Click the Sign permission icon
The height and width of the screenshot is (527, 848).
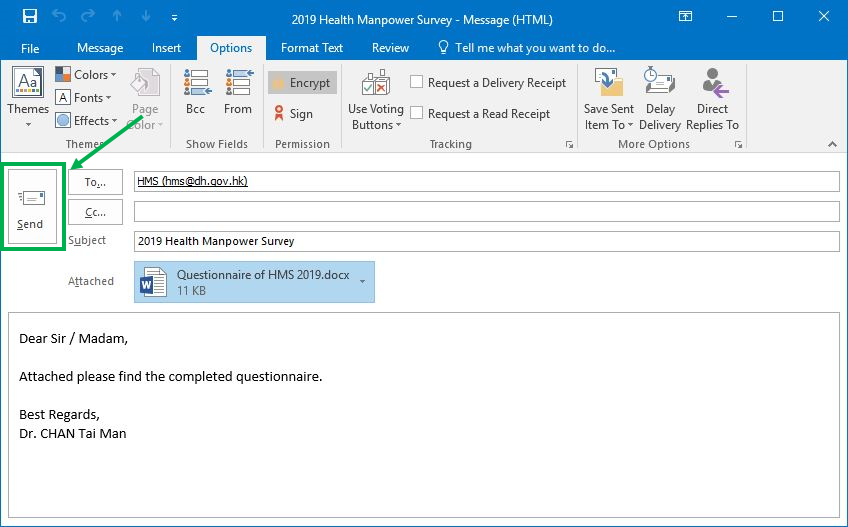click(x=293, y=114)
